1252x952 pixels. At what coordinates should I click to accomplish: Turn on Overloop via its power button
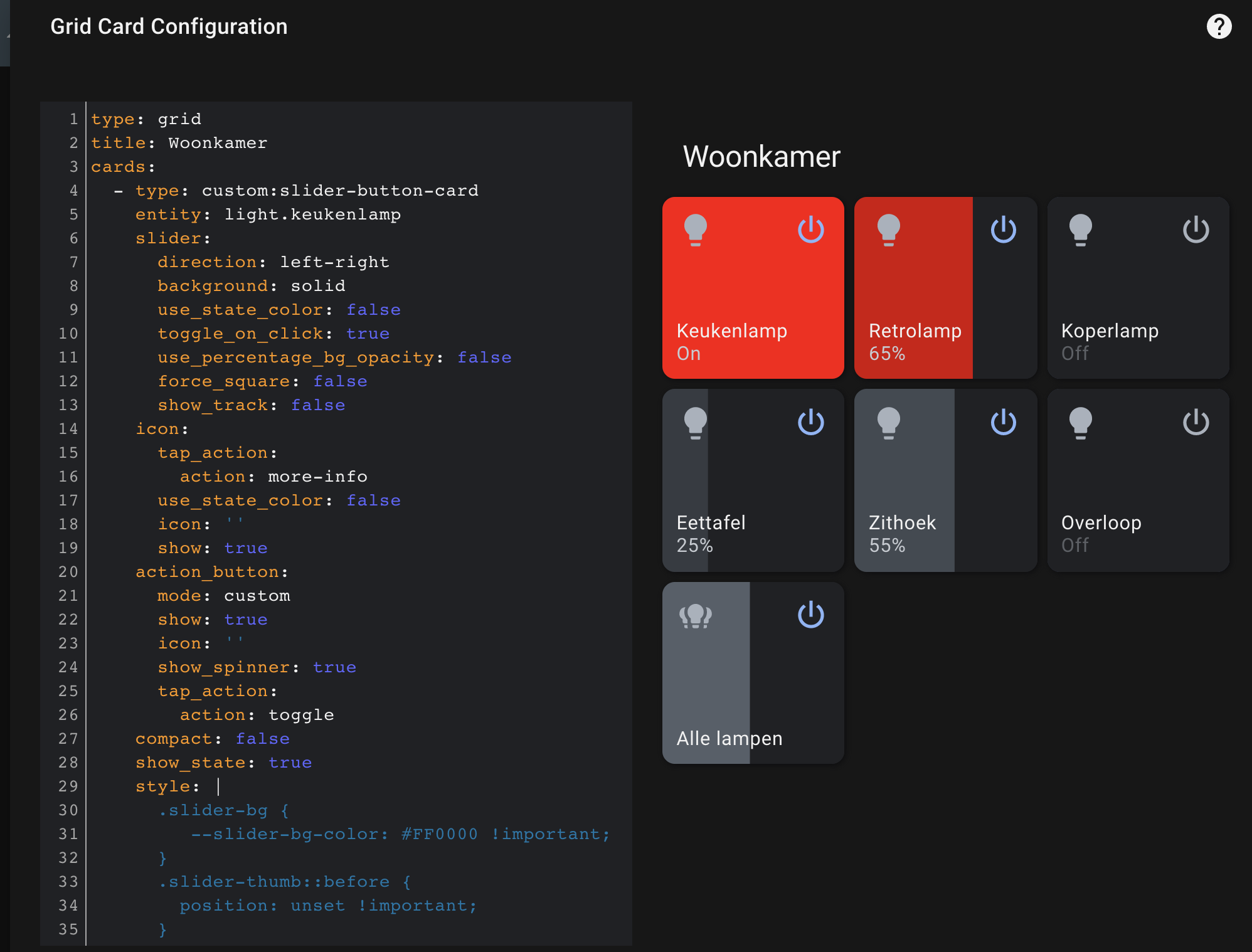[1196, 422]
